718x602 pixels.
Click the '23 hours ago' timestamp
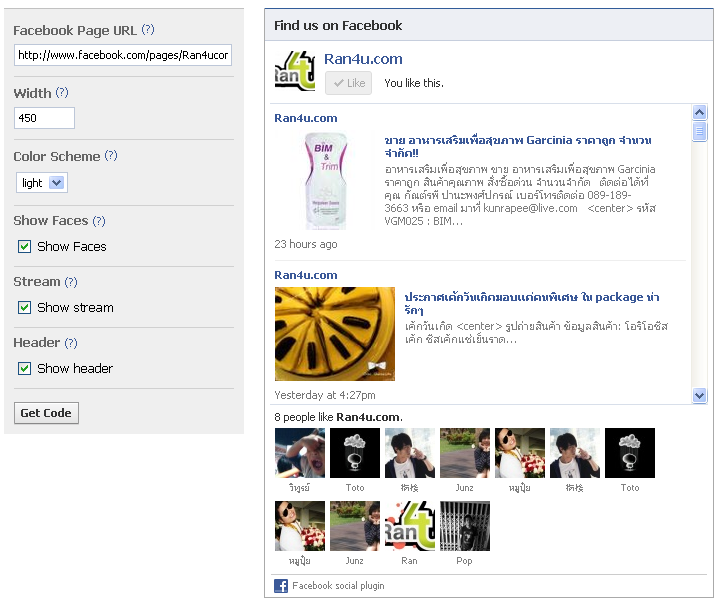(306, 244)
